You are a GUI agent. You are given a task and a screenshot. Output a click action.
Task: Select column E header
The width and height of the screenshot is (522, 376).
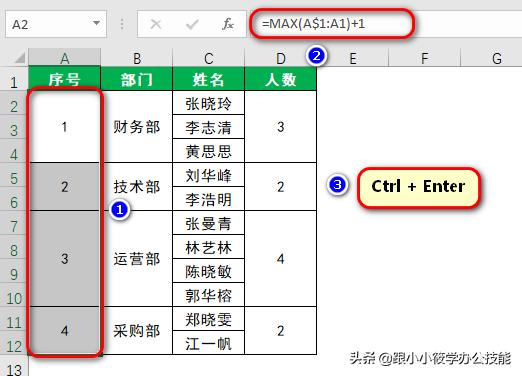click(x=353, y=58)
